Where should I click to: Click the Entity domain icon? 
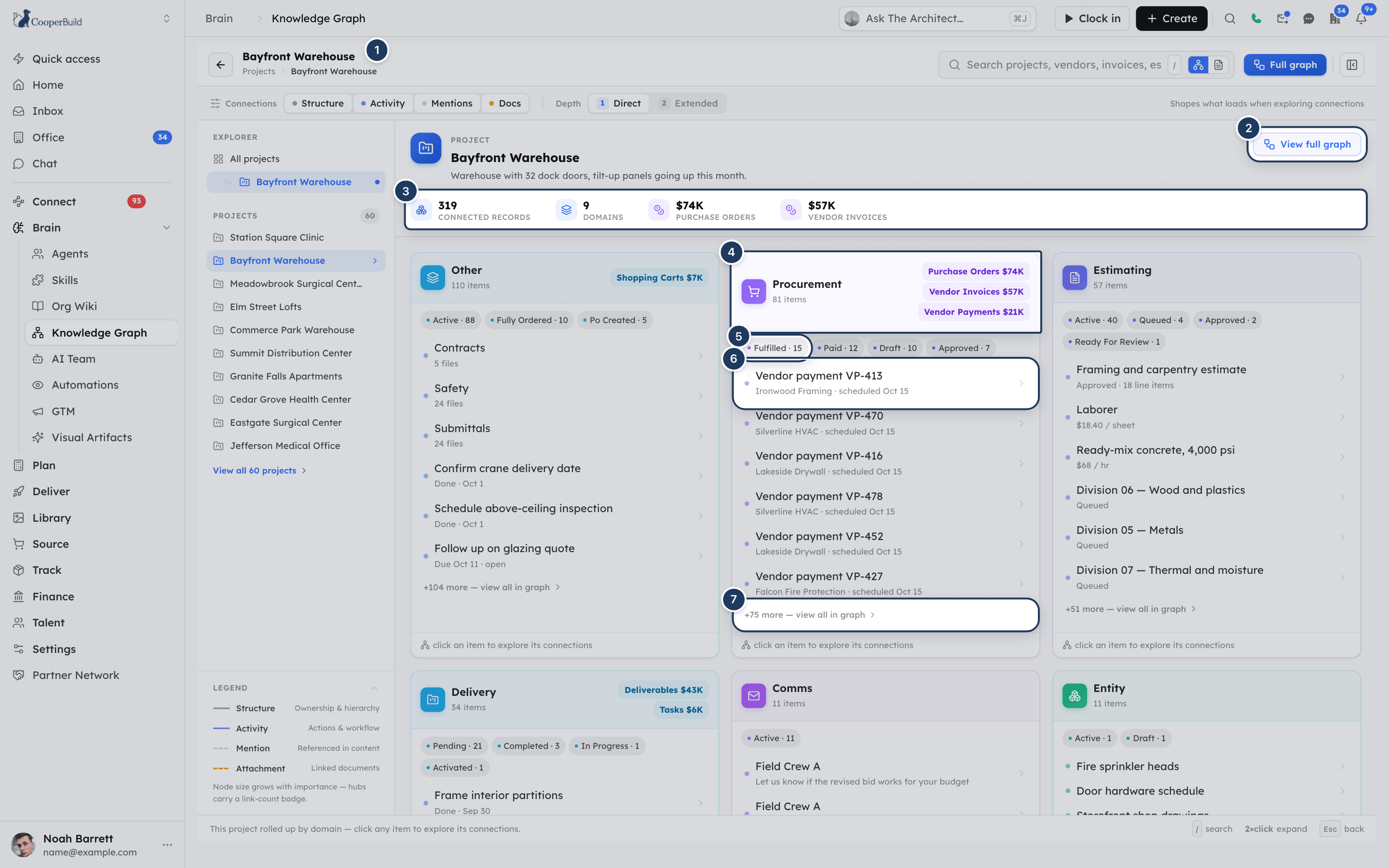[x=1075, y=695]
